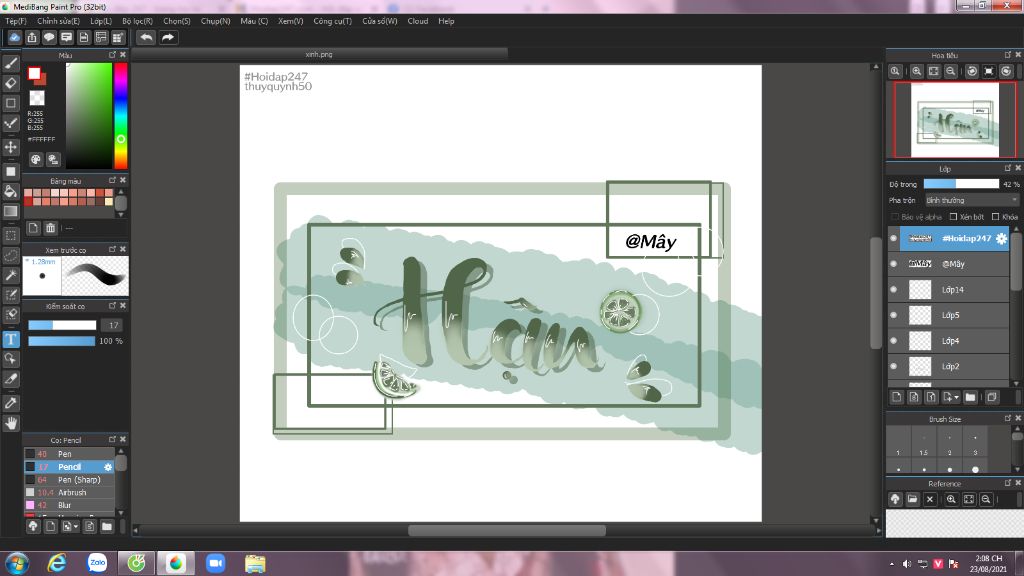Expand the add-layer type dropdown arrow

point(957,397)
